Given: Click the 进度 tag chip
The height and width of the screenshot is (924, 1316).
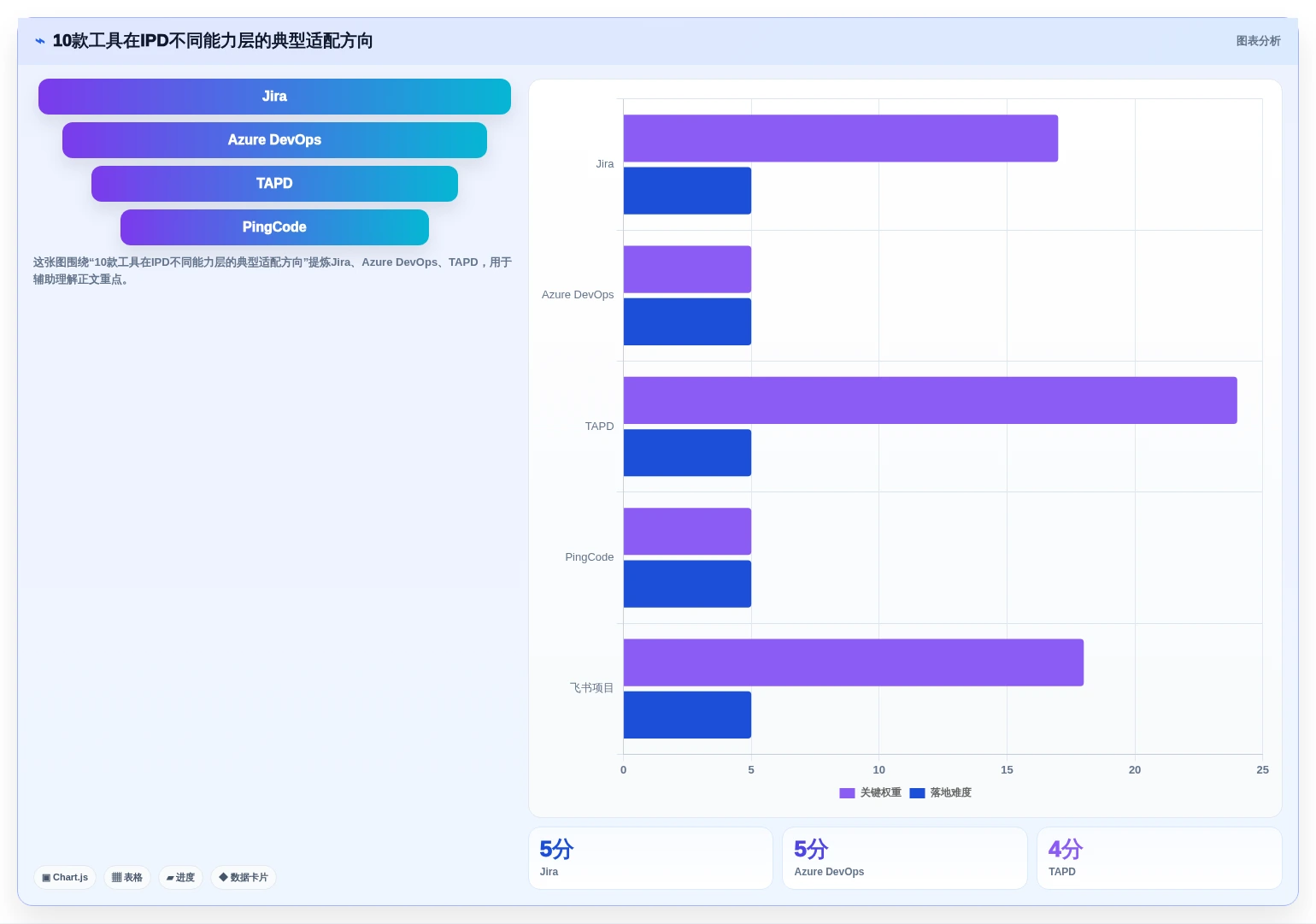Looking at the screenshot, I should [x=180, y=877].
